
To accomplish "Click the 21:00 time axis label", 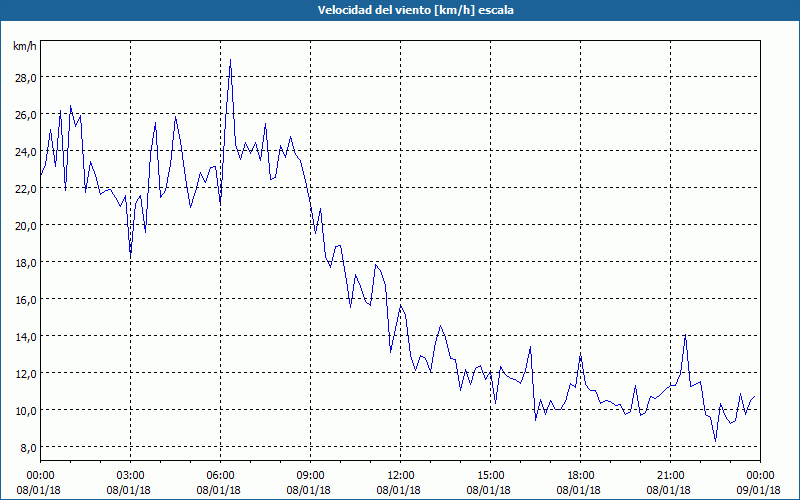I will [670, 476].
